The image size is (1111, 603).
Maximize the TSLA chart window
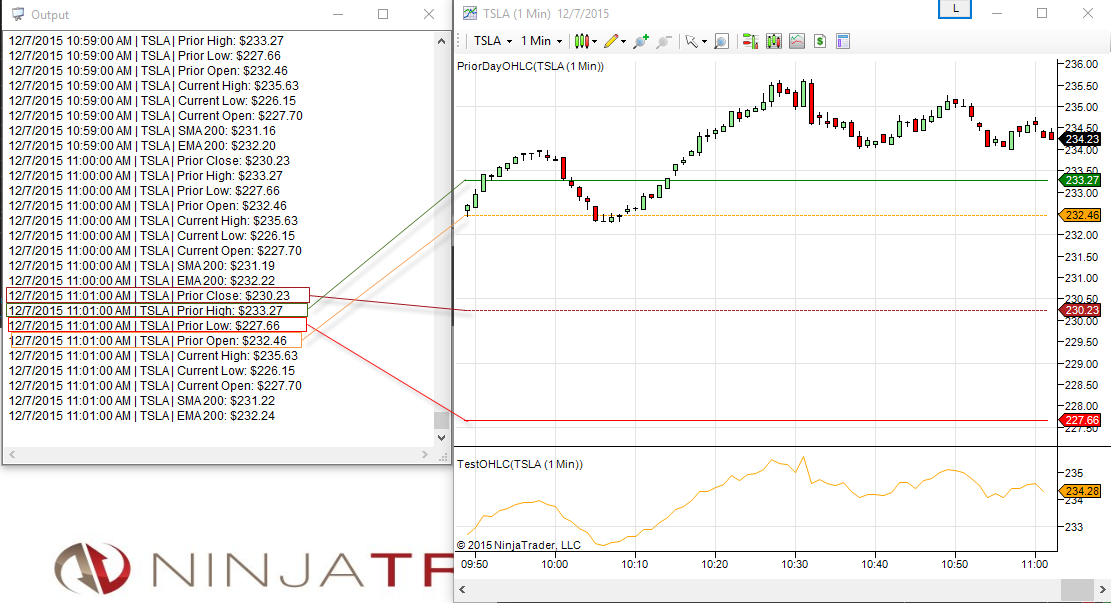(1042, 13)
